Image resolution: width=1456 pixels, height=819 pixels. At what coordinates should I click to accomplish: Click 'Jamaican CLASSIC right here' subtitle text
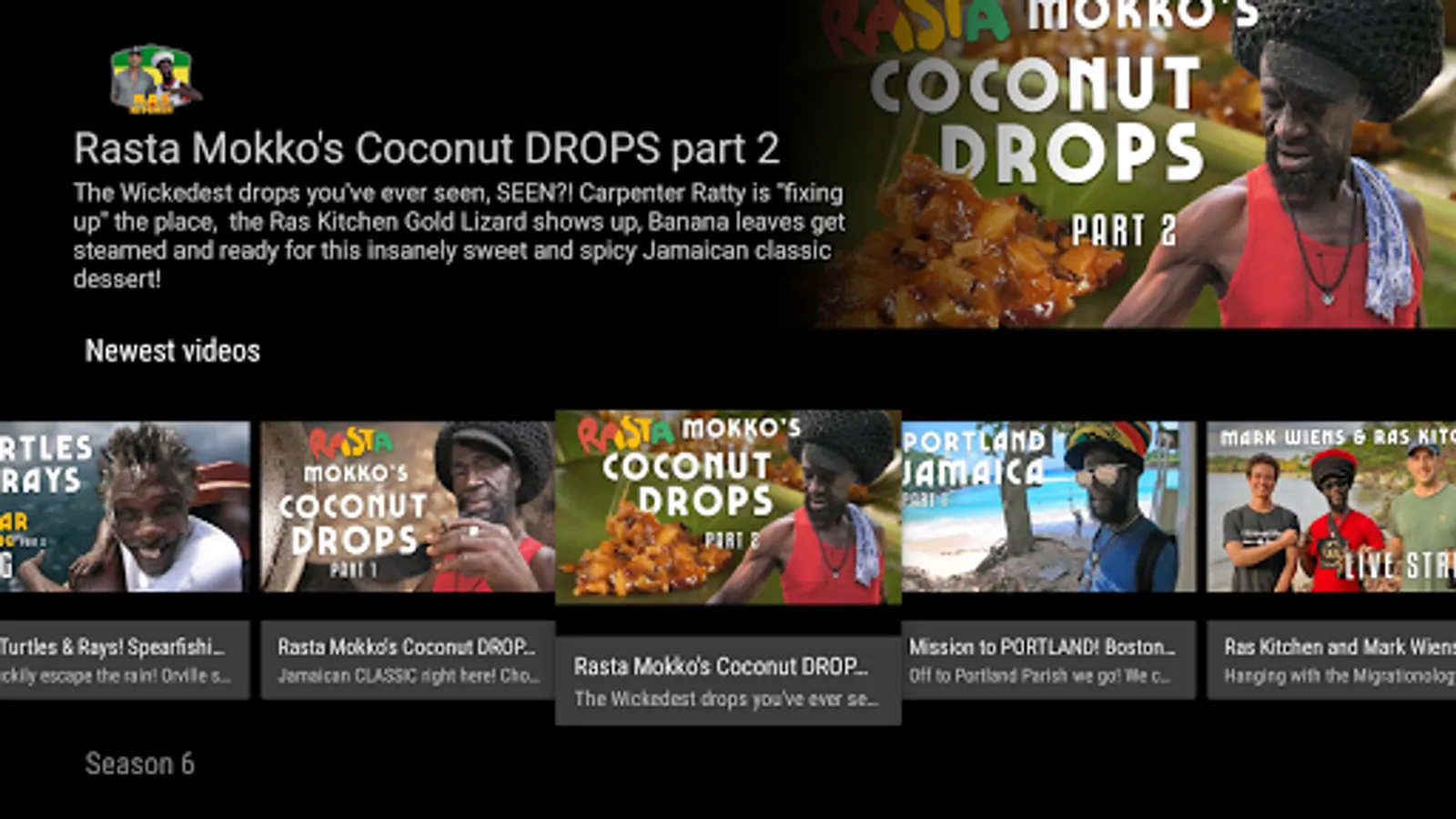[x=409, y=676]
